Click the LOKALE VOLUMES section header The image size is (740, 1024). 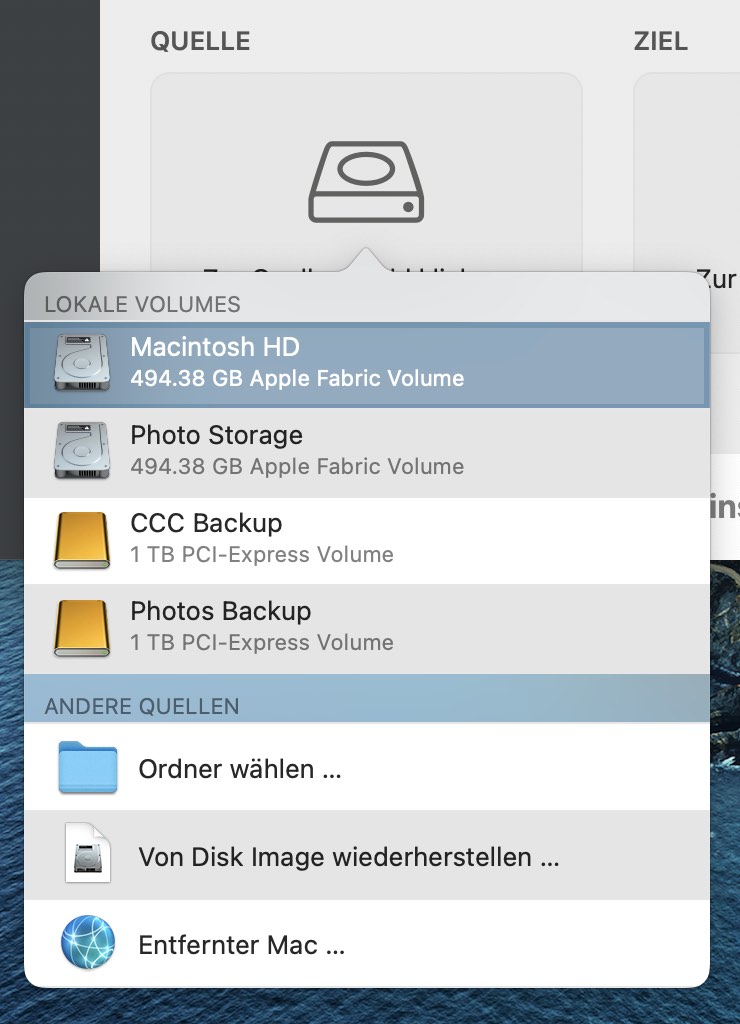142,304
